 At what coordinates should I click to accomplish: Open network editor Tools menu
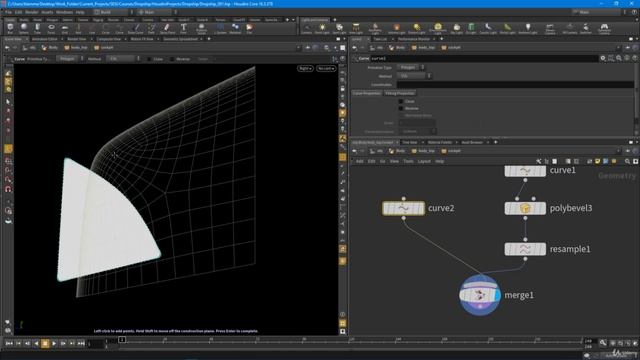coord(408,162)
